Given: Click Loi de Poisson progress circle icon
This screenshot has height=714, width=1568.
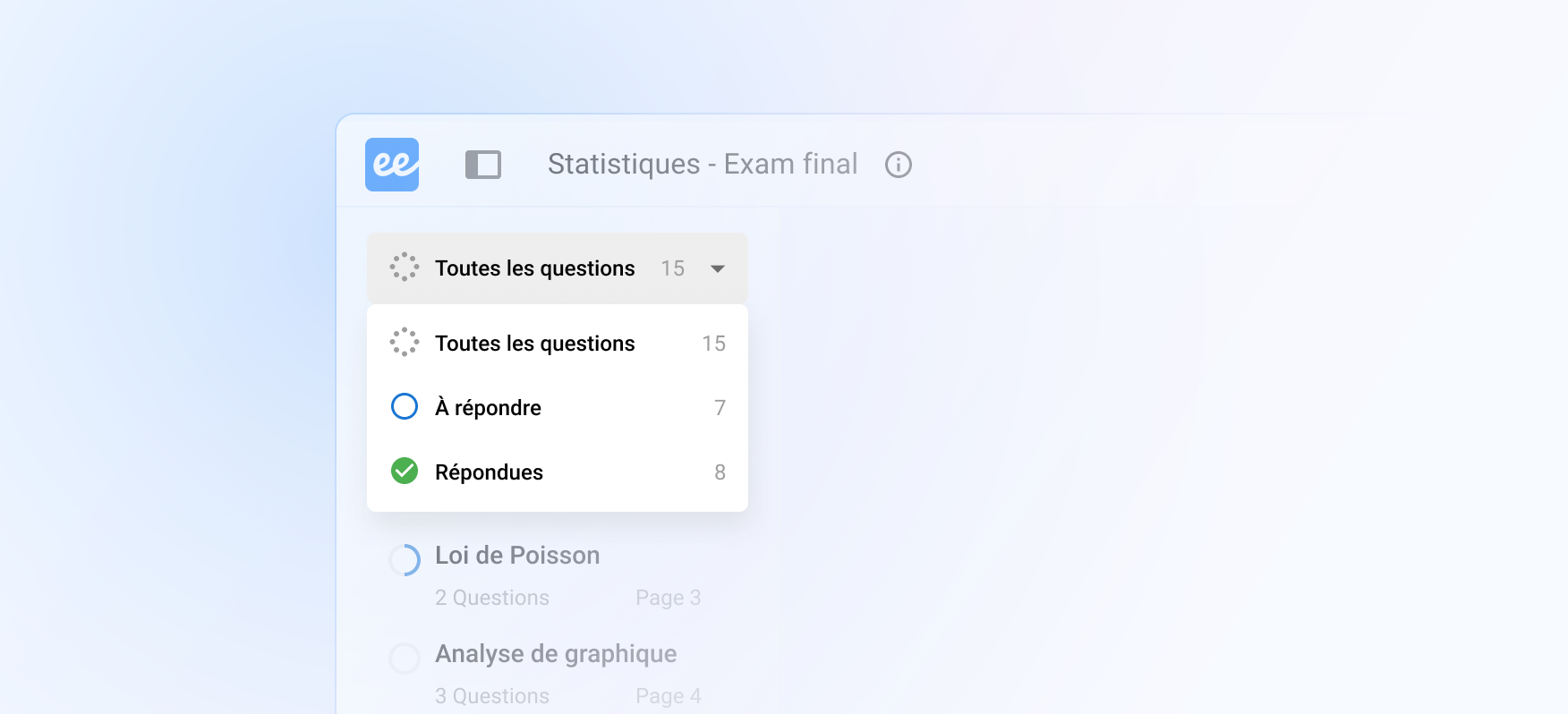Looking at the screenshot, I should [405, 560].
